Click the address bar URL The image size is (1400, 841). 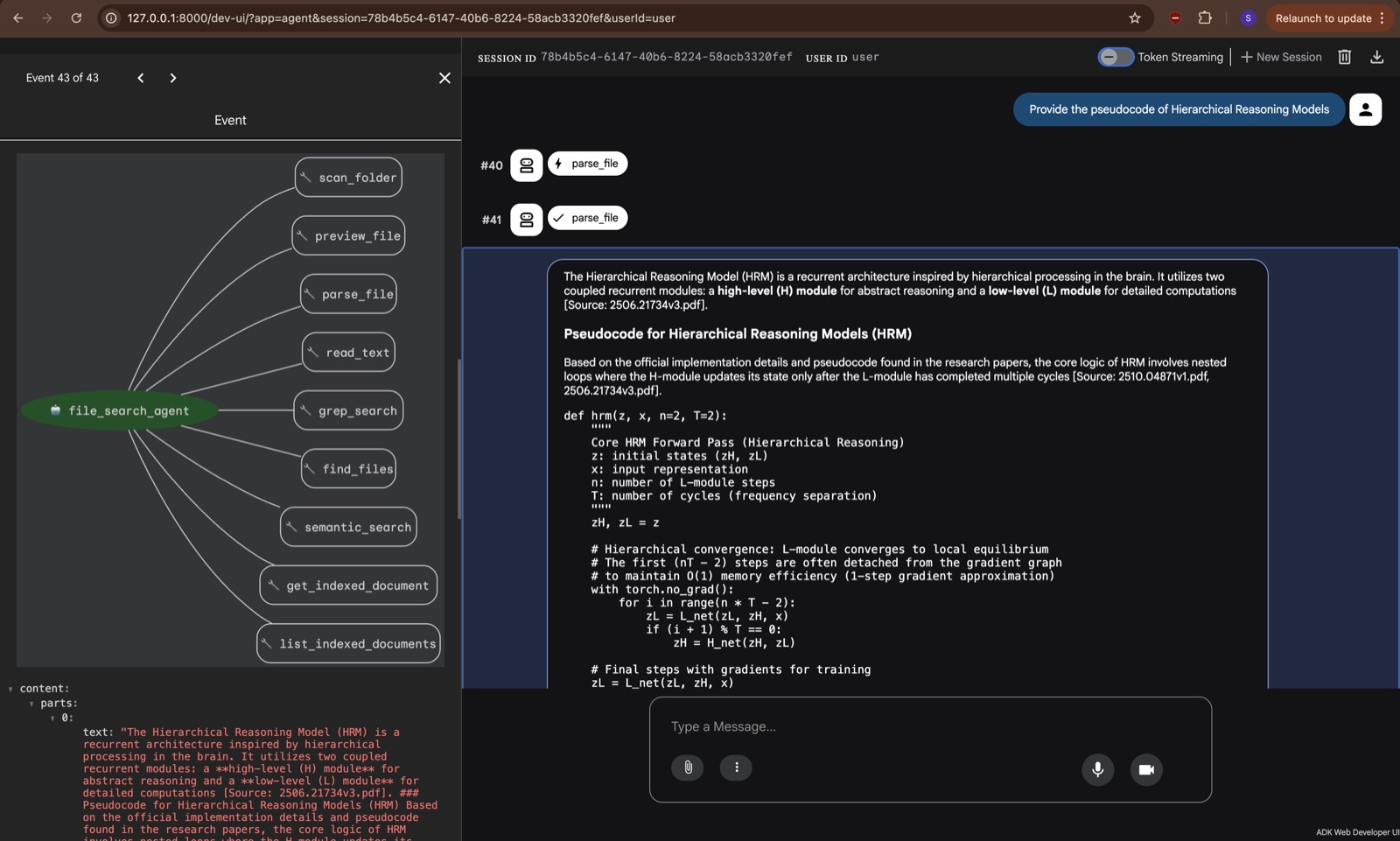pos(401,18)
